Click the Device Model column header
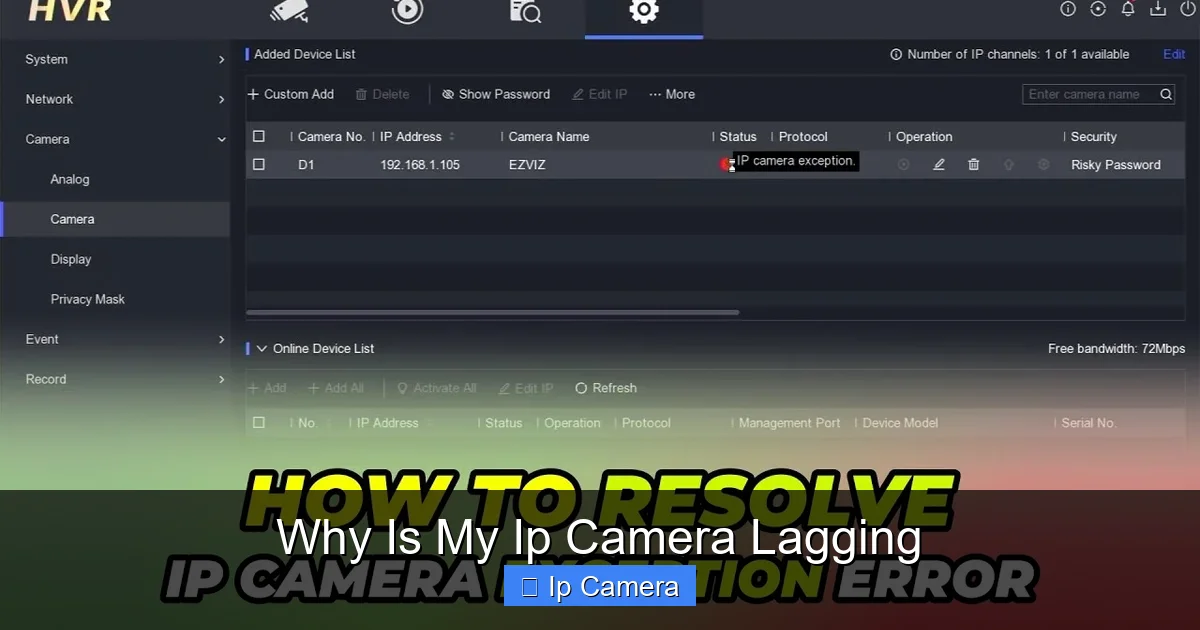Viewport: 1200px width, 630px height. pyautogui.click(x=900, y=423)
